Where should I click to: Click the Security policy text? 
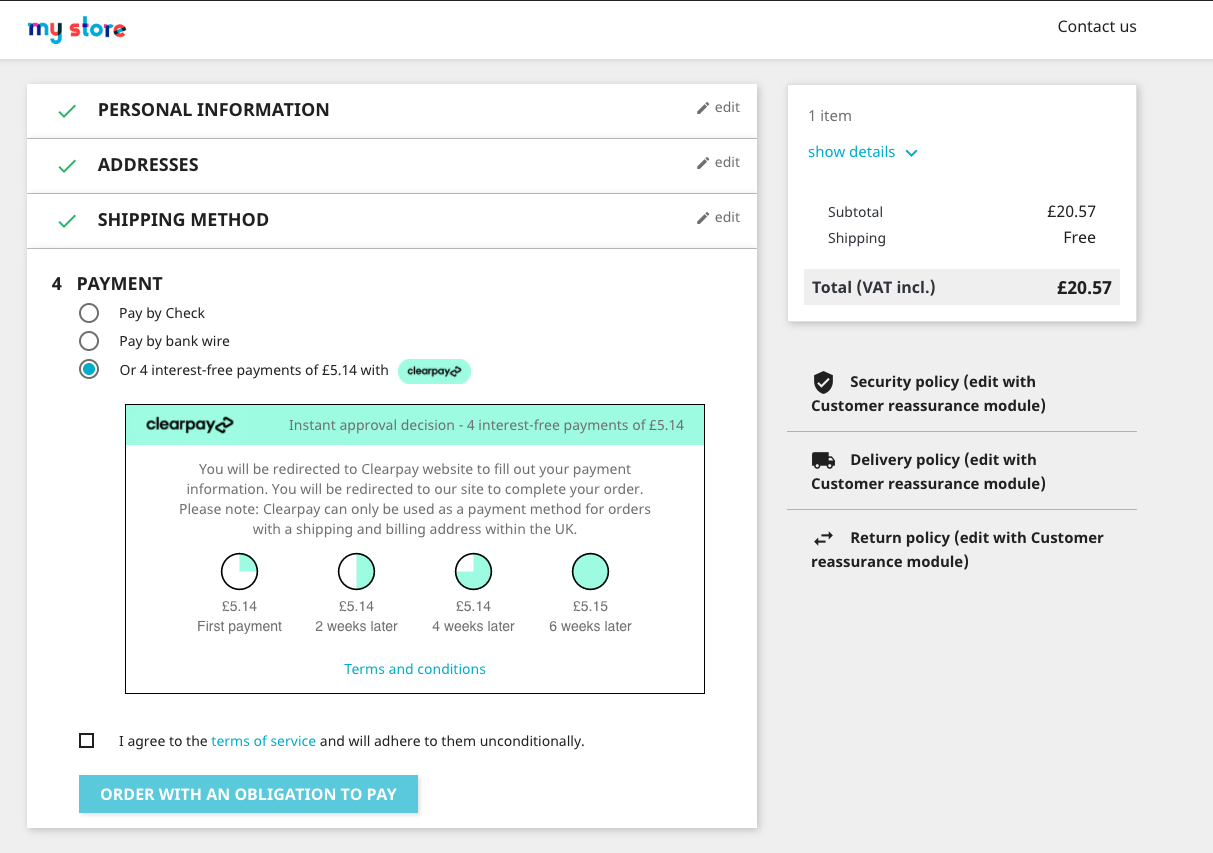[928, 393]
